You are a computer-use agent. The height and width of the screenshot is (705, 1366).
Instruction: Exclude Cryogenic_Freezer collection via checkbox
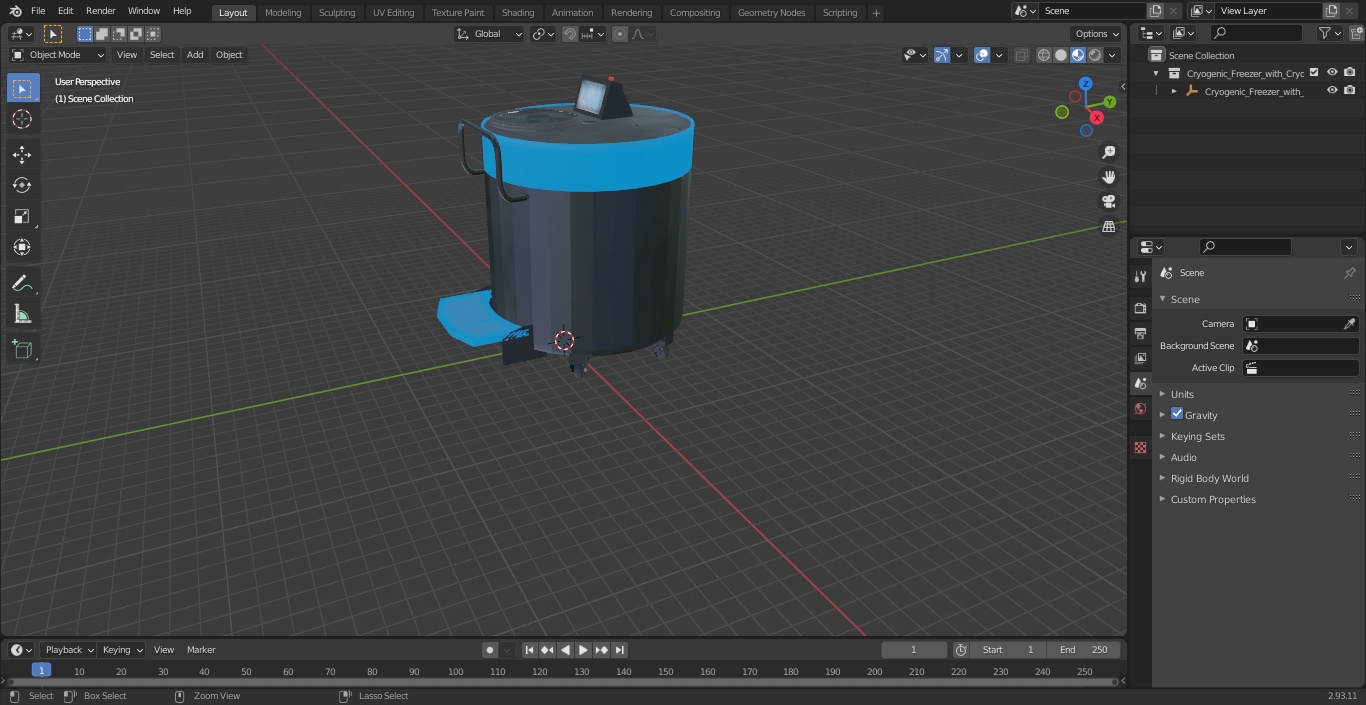(x=1314, y=72)
